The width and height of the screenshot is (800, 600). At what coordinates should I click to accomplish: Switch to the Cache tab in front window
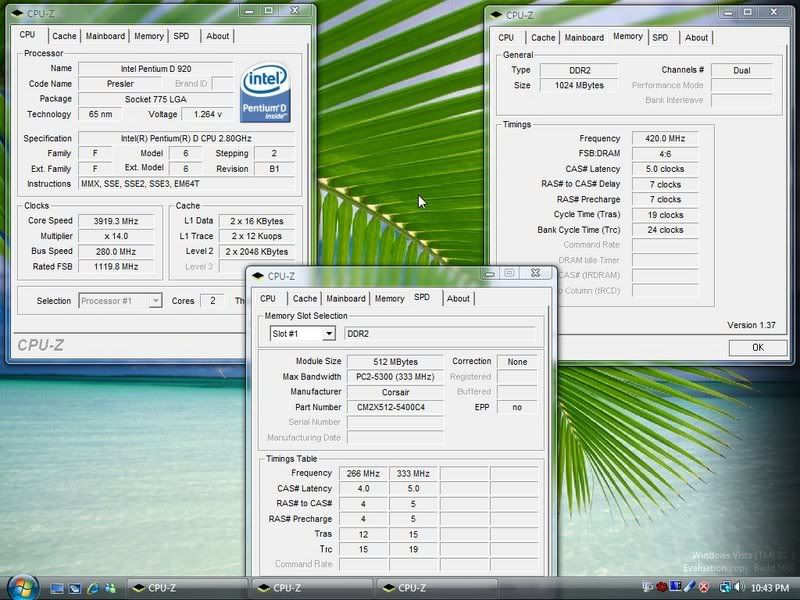pyautogui.click(x=303, y=298)
